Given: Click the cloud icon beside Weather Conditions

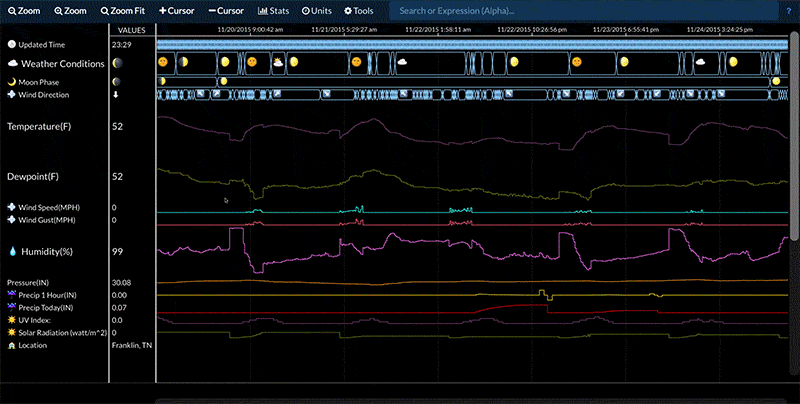Looking at the screenshot, I should pyautogui.click(x=12, y=62).
